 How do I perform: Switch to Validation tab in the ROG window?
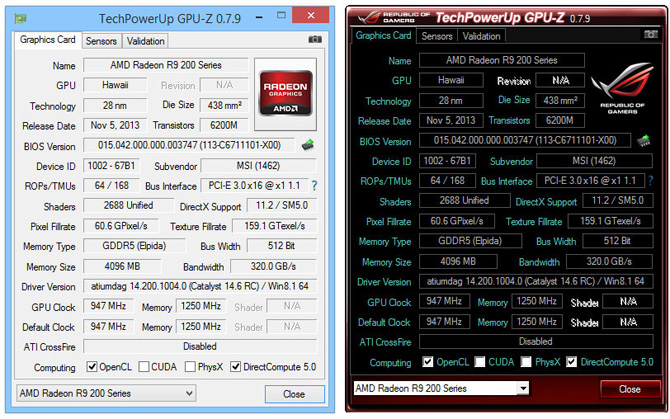(482, 36)
